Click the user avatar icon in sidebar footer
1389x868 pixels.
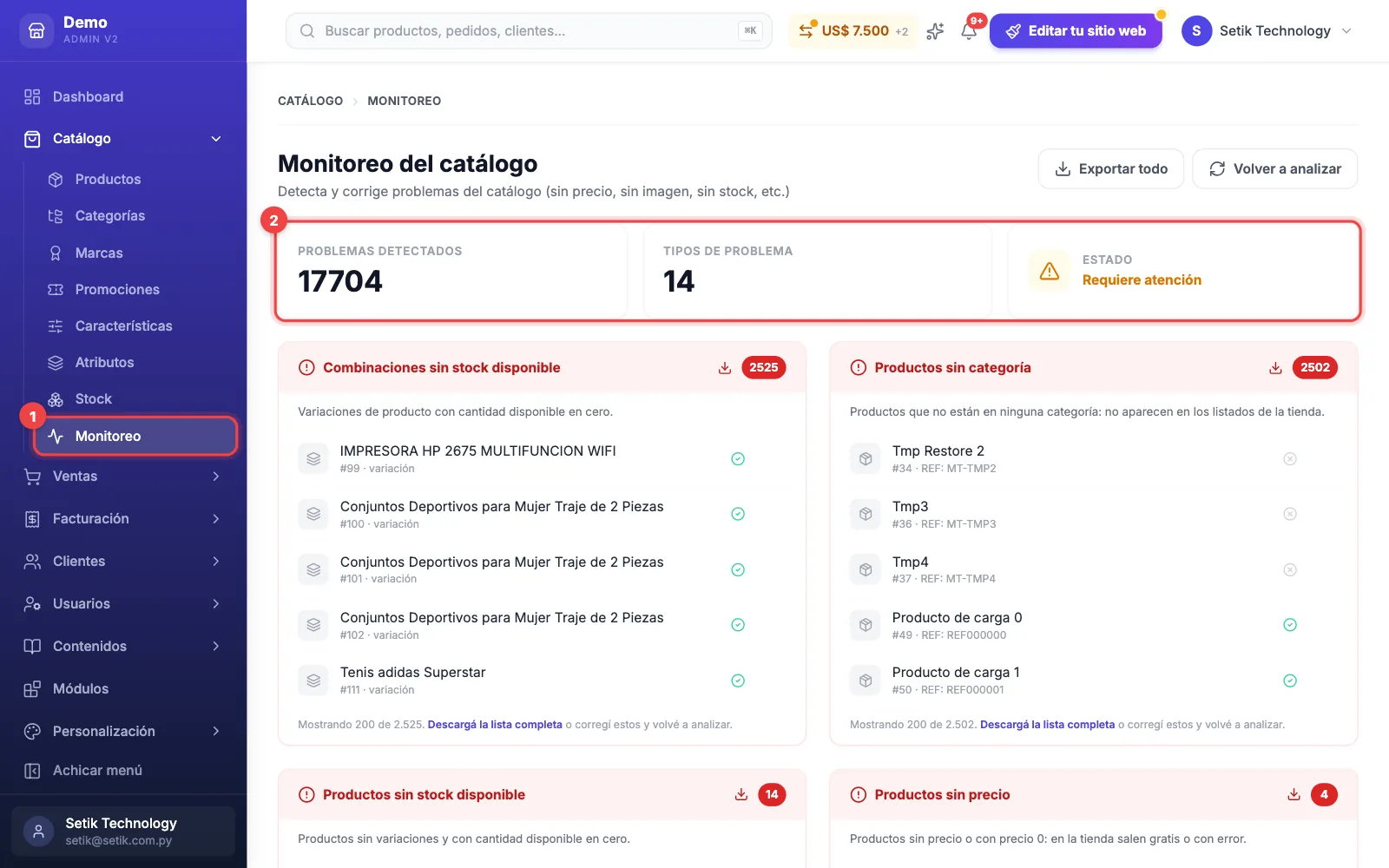point(38,831)
